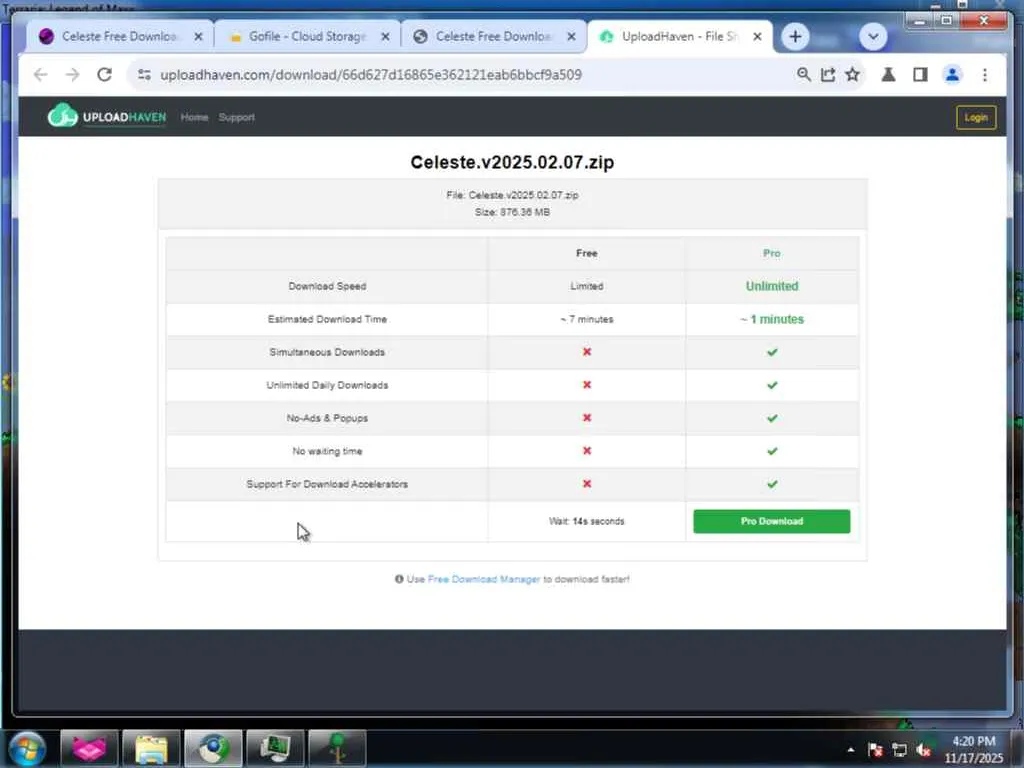Click the Login button

coord(976,118)
